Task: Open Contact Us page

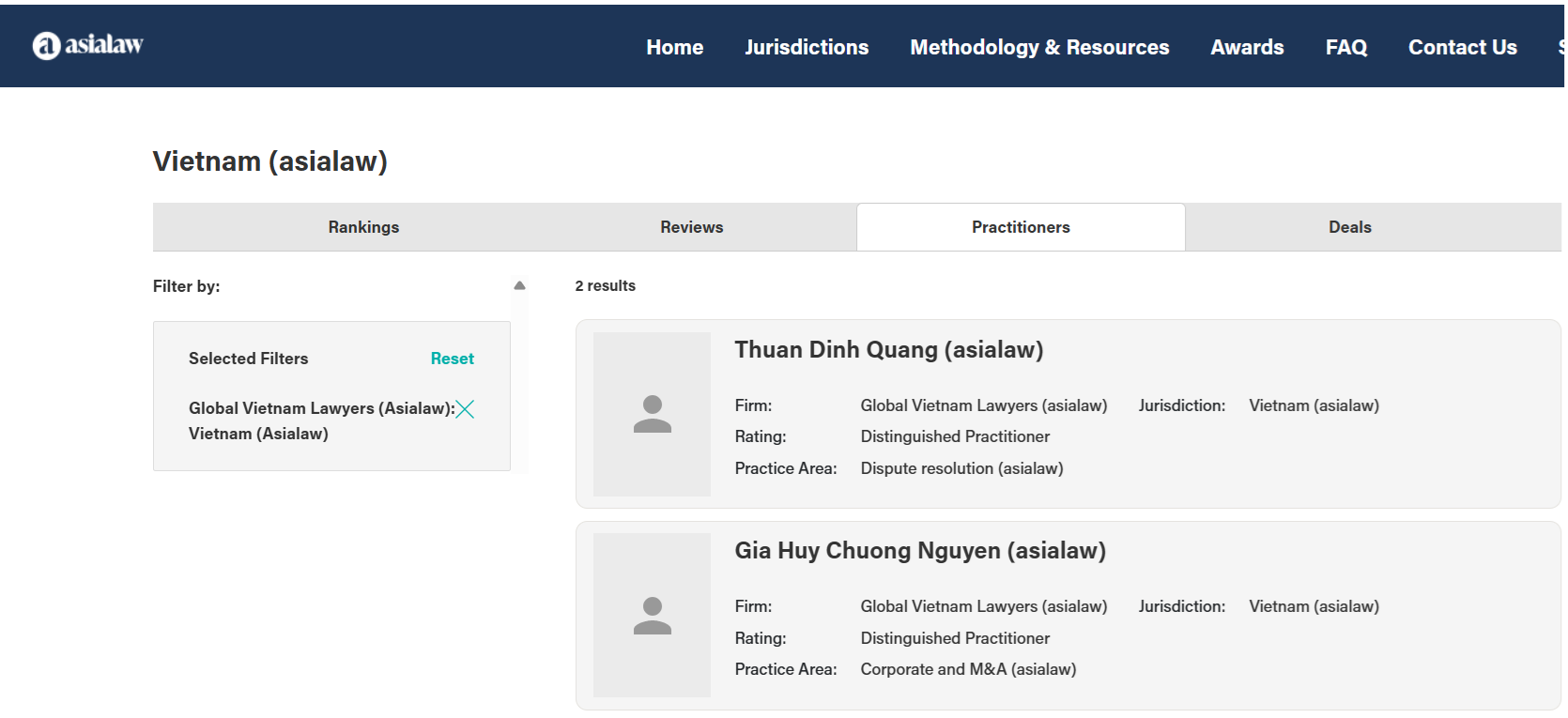Action: (x=1462, y=47)
